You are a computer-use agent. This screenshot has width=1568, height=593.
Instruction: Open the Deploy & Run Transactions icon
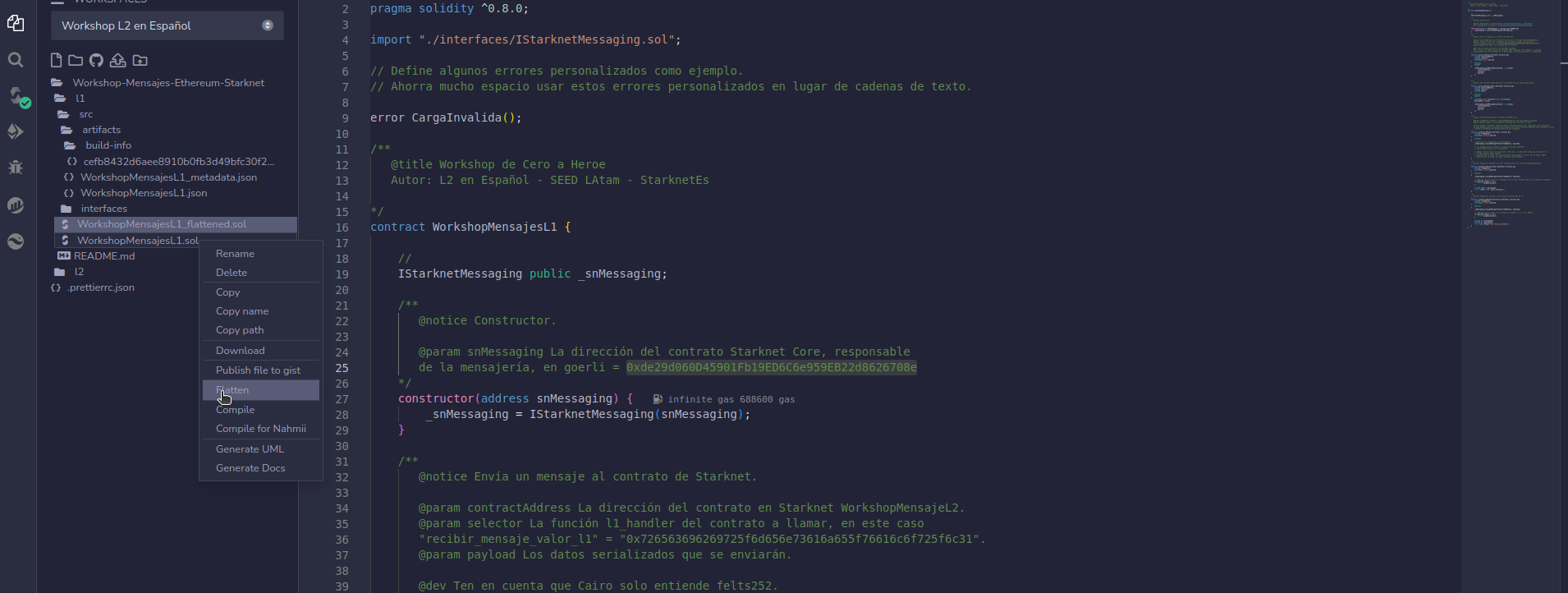click(16, 131)
